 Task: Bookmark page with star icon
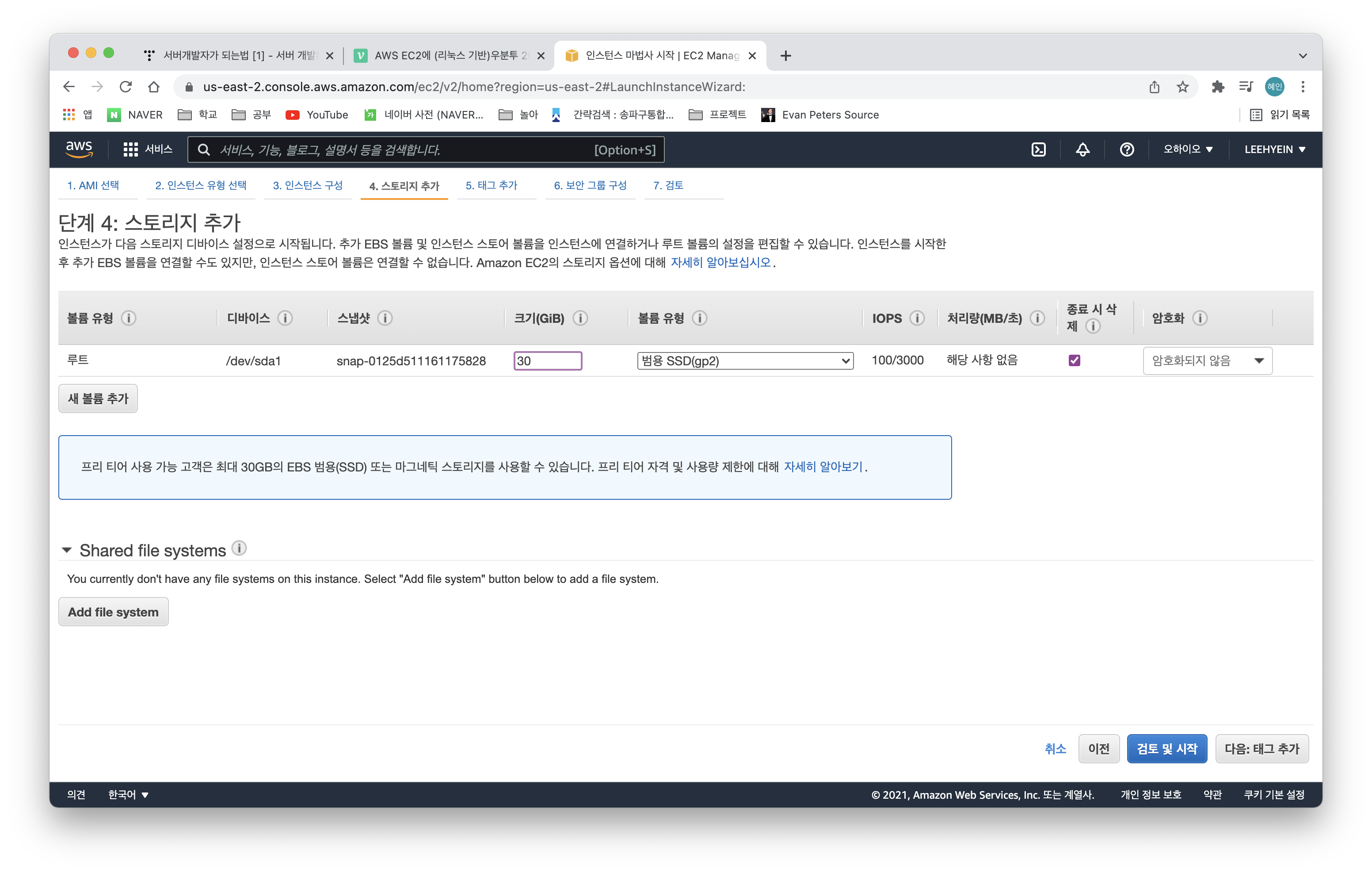coord(1183,87)
